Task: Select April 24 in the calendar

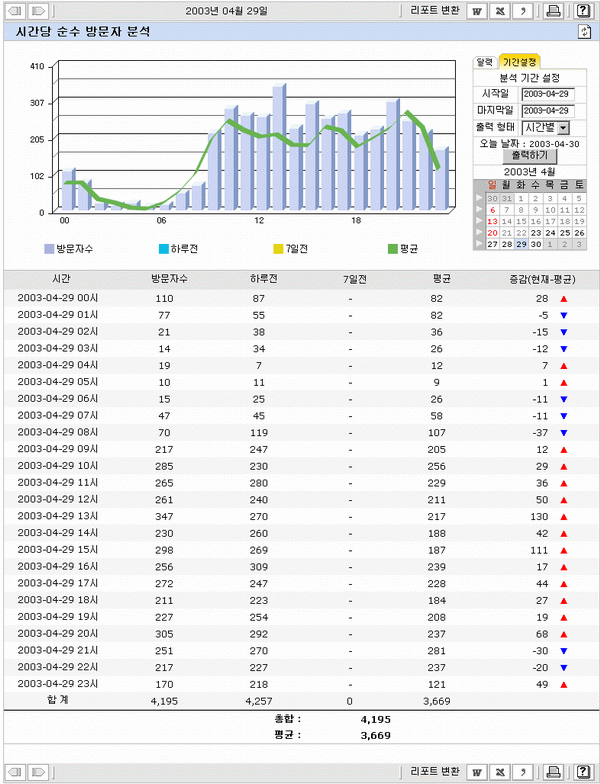Action: tap(550, 232)
